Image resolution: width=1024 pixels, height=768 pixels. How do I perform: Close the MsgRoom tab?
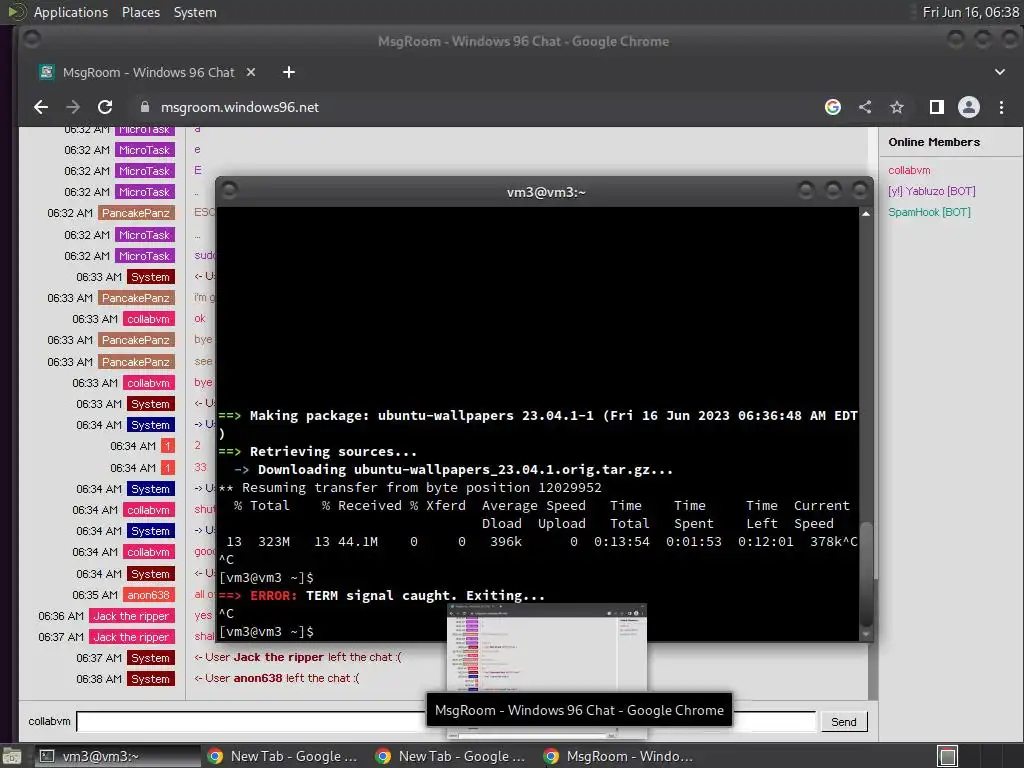coord(251,72)
